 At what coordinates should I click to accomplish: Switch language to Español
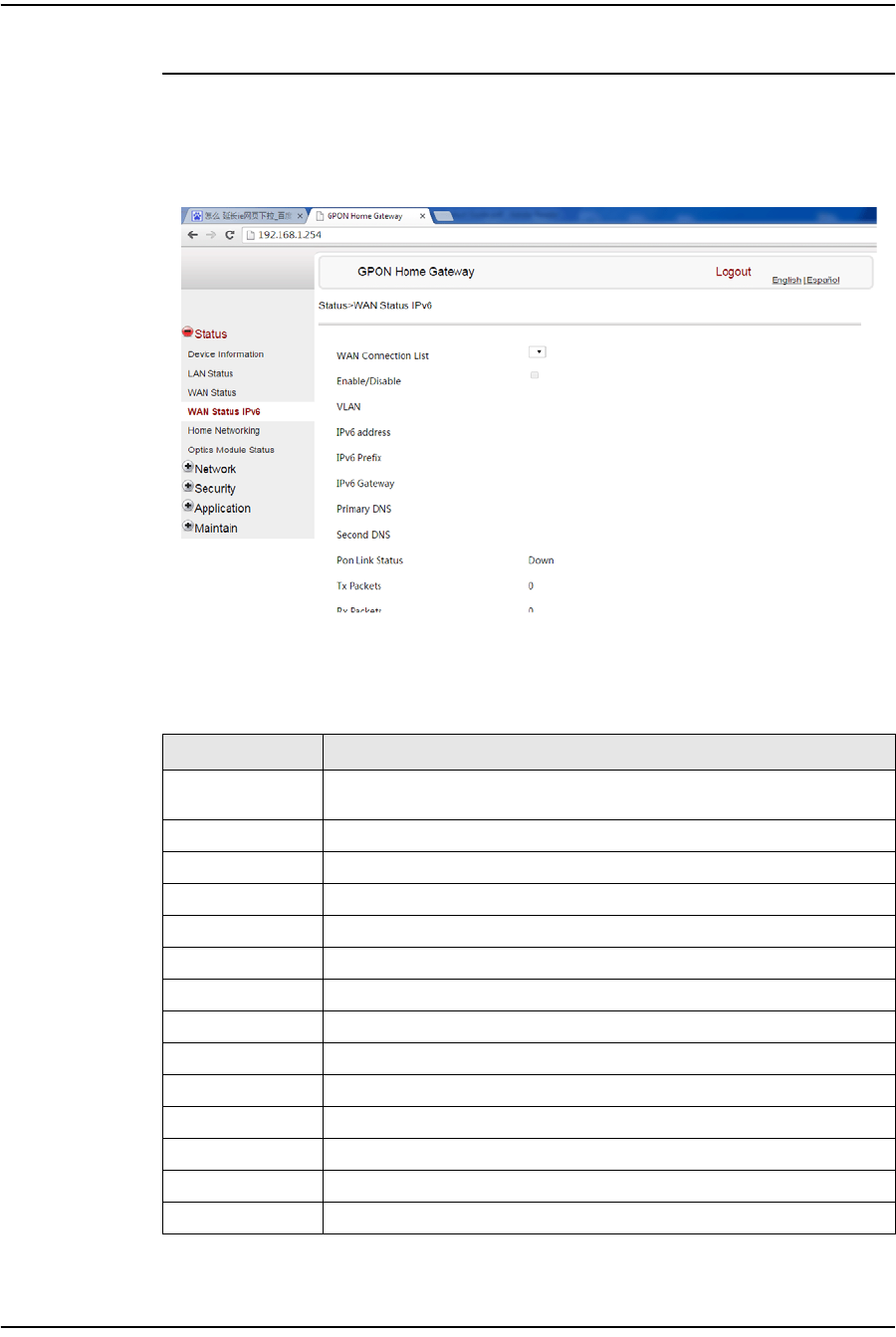coord(823,281)
